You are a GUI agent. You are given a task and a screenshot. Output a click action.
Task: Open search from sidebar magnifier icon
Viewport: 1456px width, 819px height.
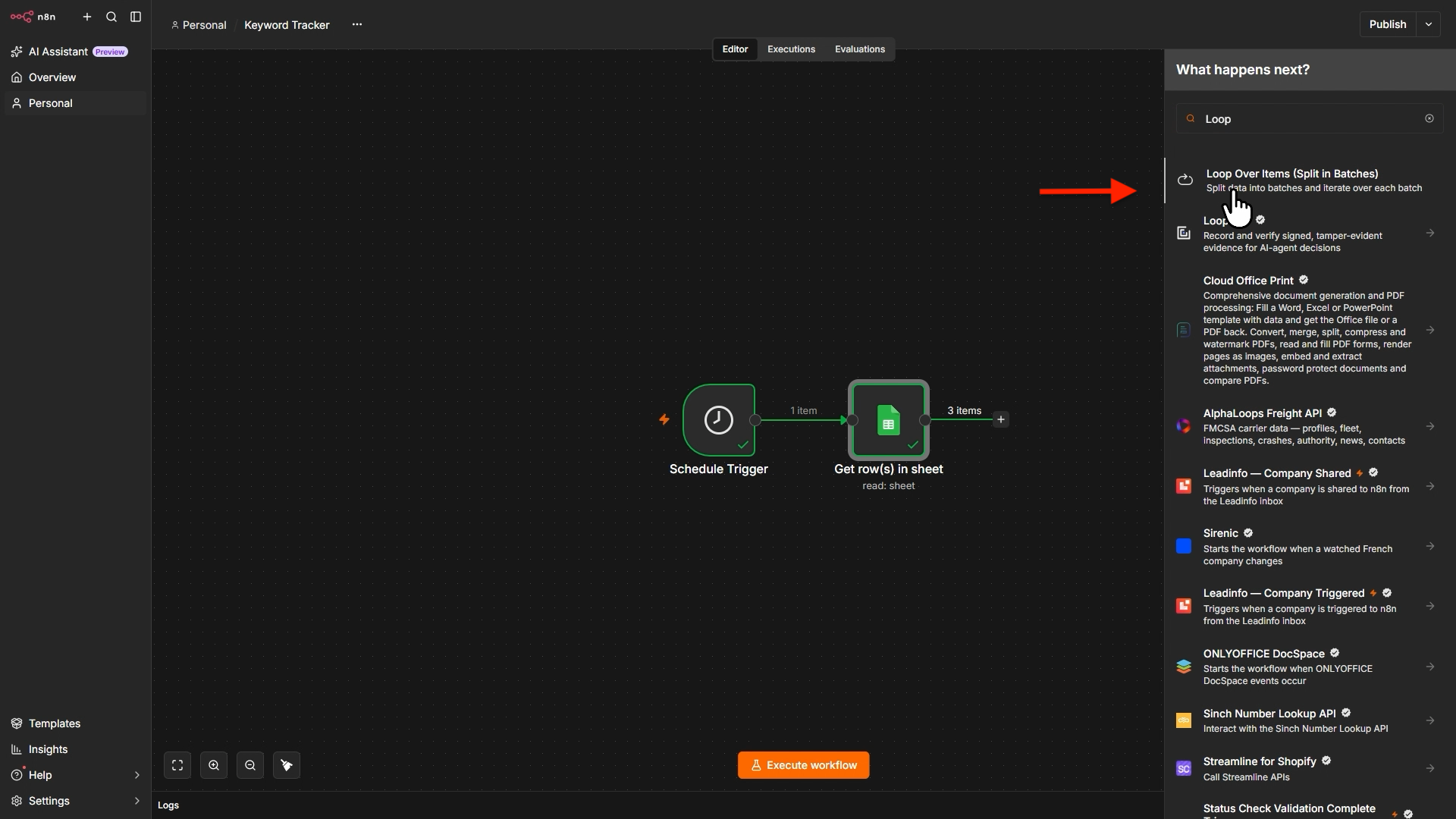pos(111,17)
